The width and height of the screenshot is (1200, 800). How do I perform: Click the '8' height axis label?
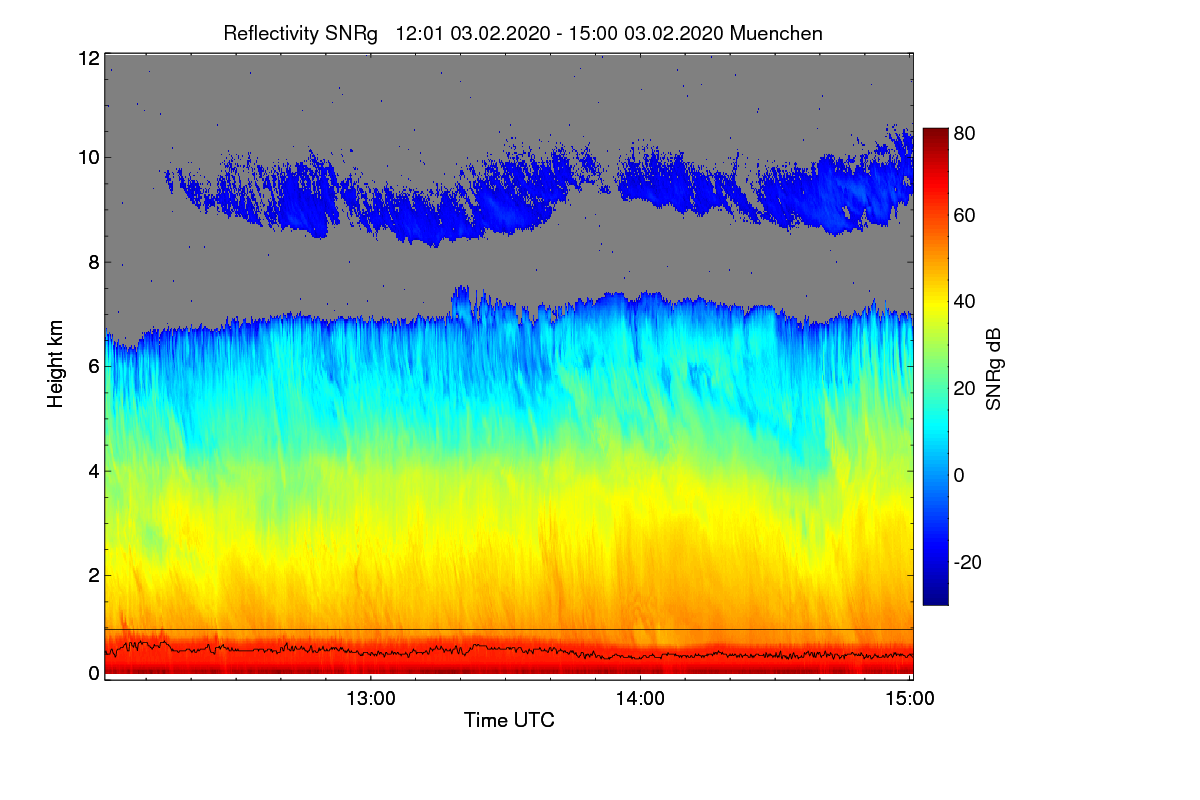coord(94,262)
